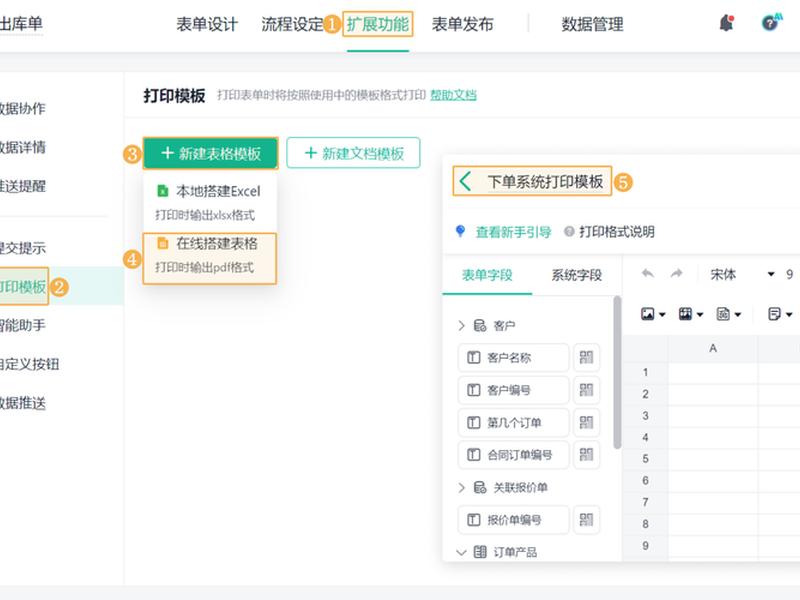
Task: Select 智能助手 in the sidebar
Action: 22,325
